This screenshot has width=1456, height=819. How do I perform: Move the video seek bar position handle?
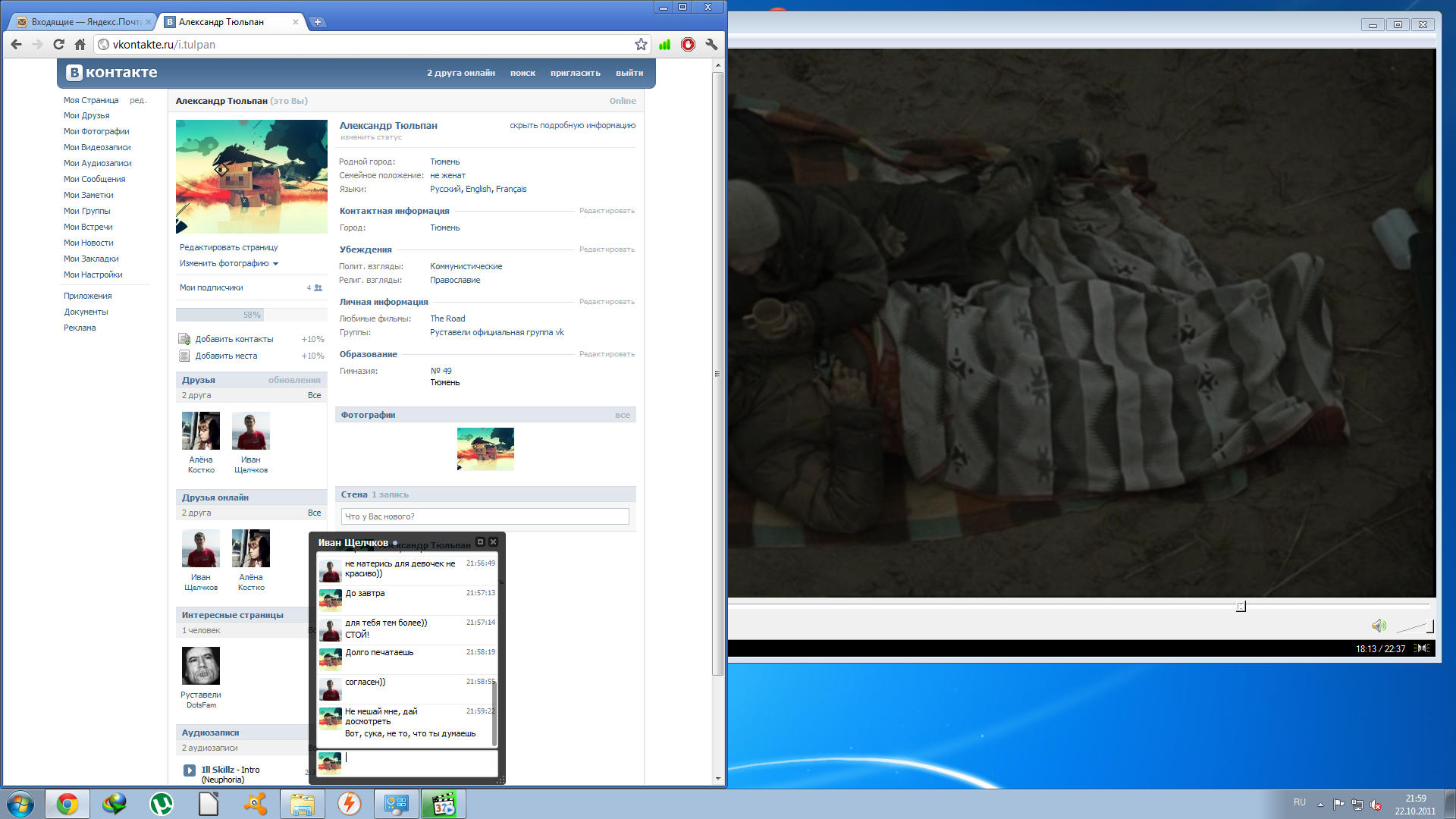pos(1241,606)
